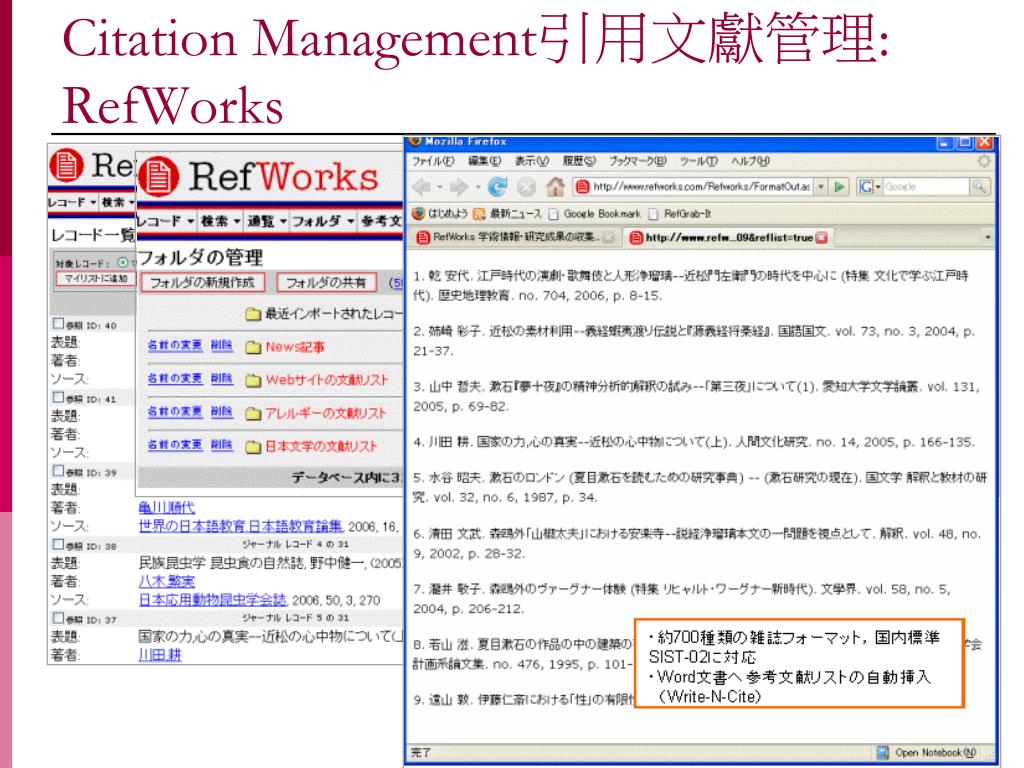Click the Firefox stop loading icon
This screenshot has height=768, width=1024.
526,187
